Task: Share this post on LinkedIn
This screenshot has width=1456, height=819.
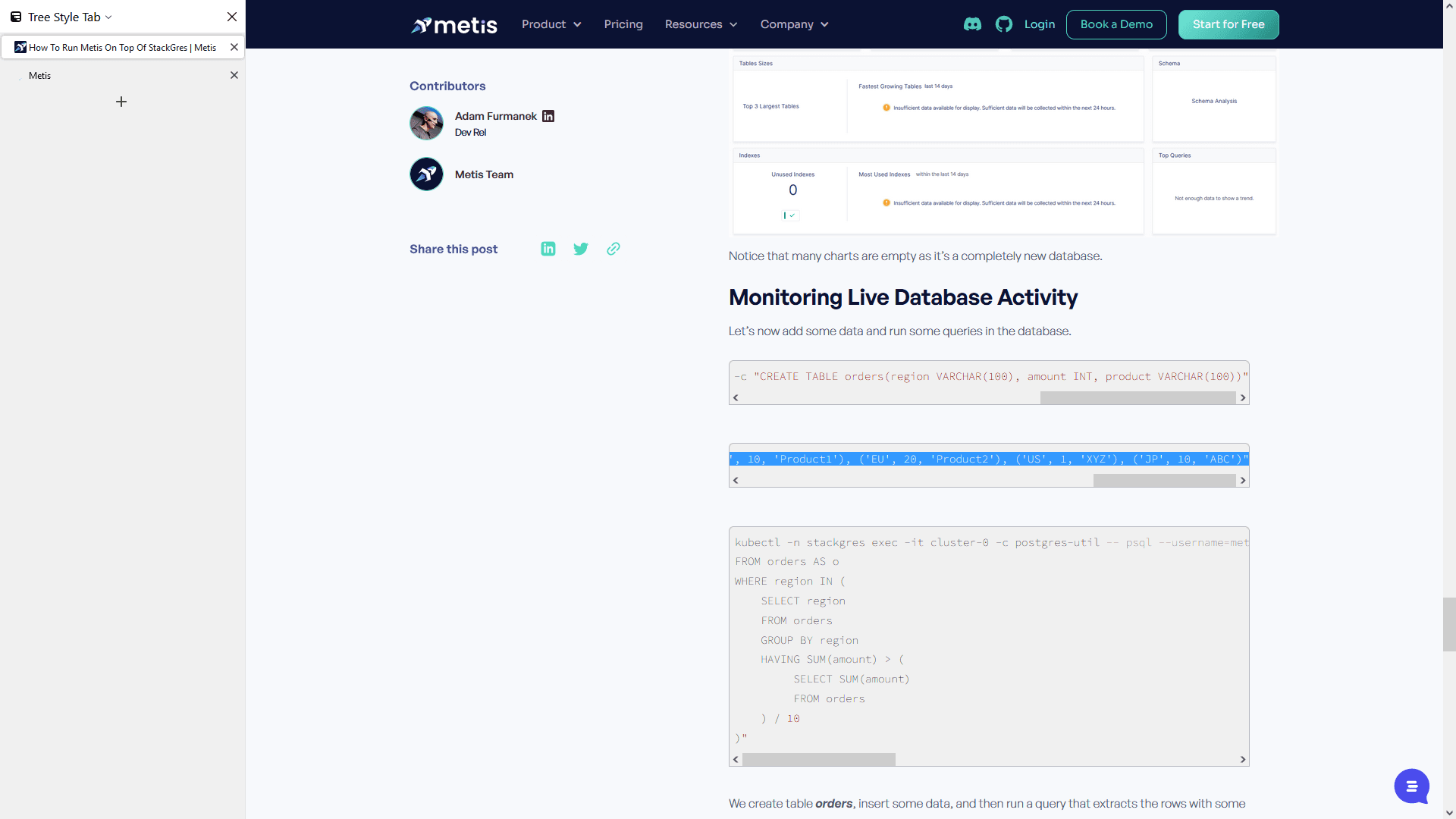Action: point(548,249)
